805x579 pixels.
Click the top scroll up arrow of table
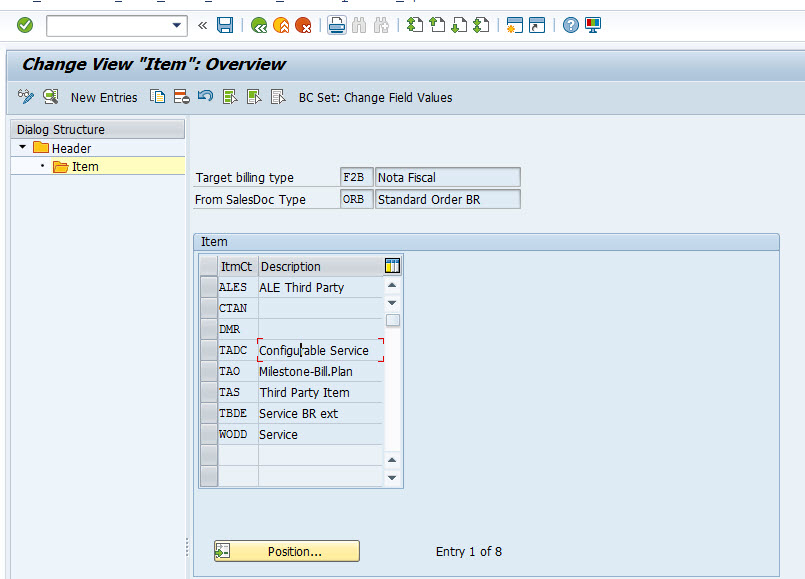392,285
